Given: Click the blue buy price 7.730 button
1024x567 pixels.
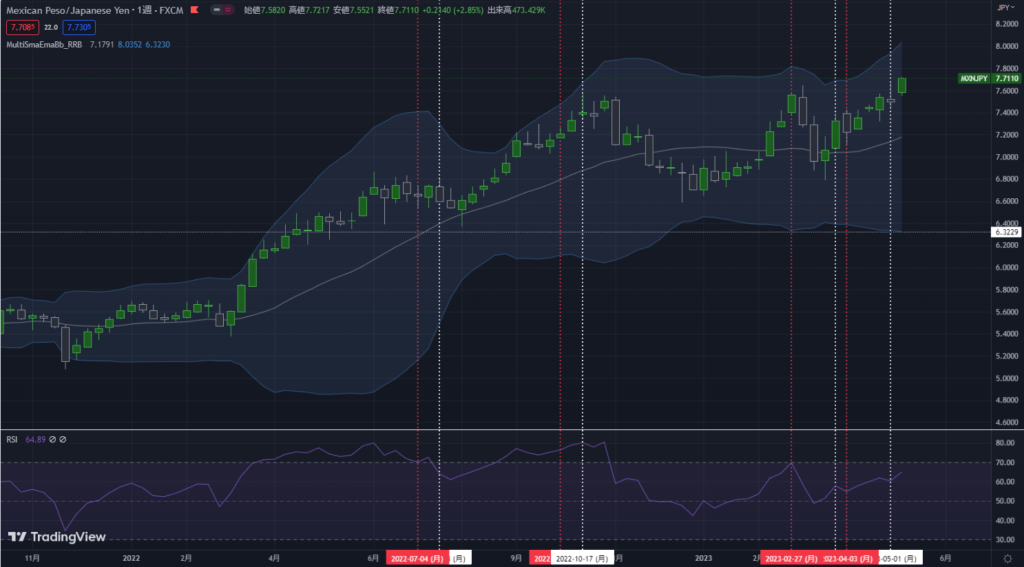Looking at the screenshot, I should 80,28.
